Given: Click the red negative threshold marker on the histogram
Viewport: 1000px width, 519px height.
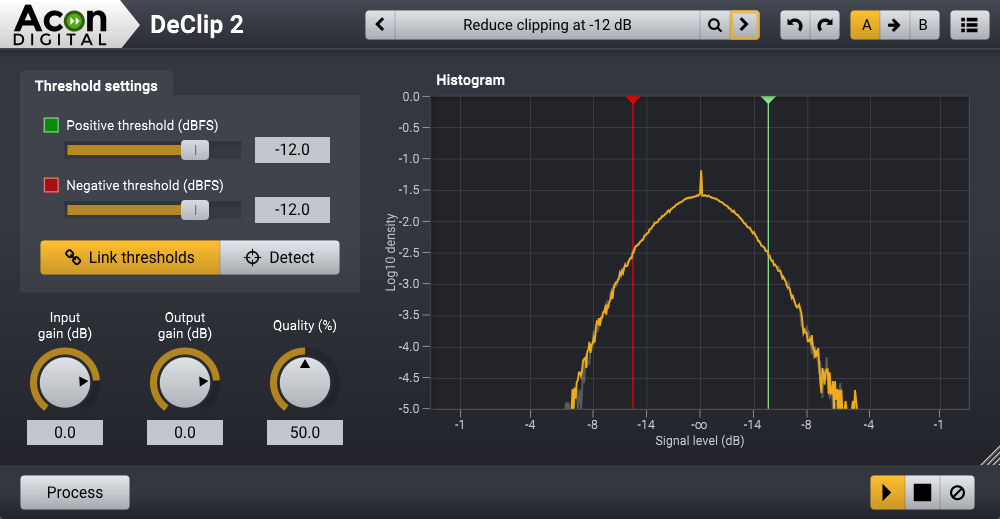Looking at the screenshot, I should click(632, 100).
